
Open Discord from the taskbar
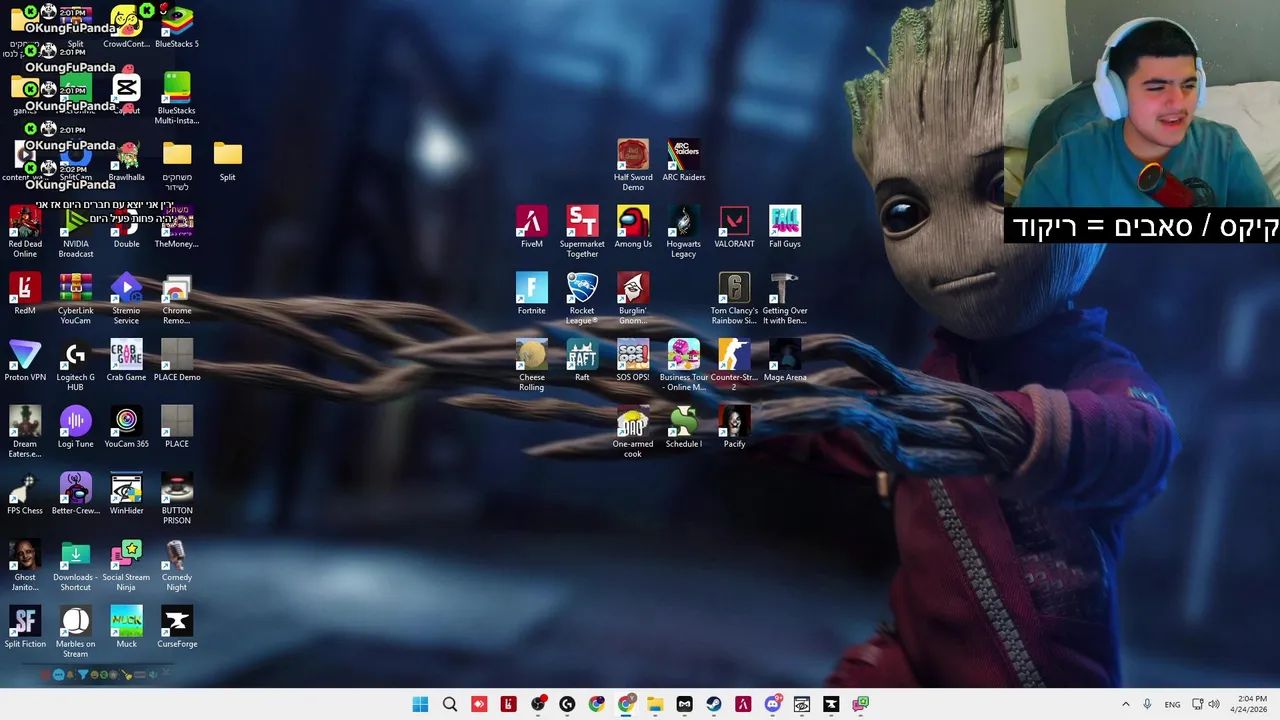pos(772,704)
